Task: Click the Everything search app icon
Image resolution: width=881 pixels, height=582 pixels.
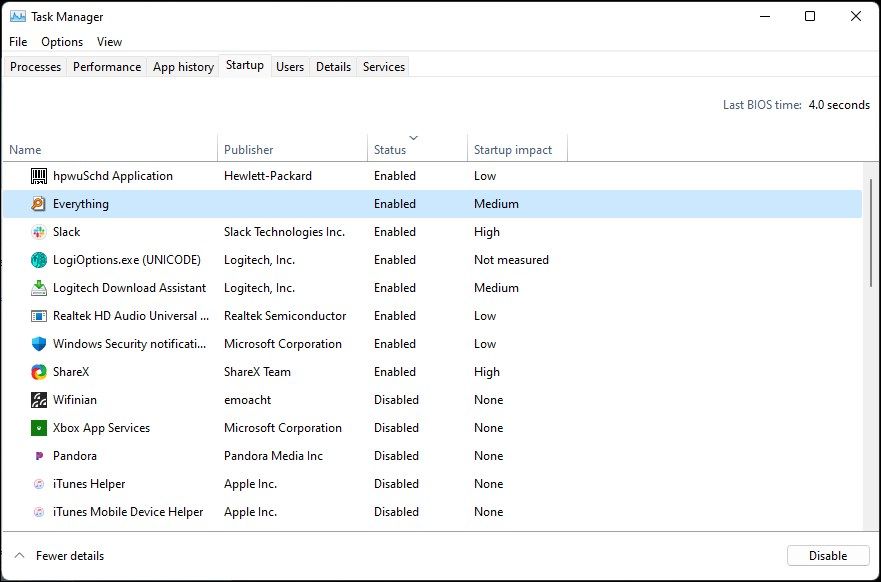Action: click(x=37, y=203)
